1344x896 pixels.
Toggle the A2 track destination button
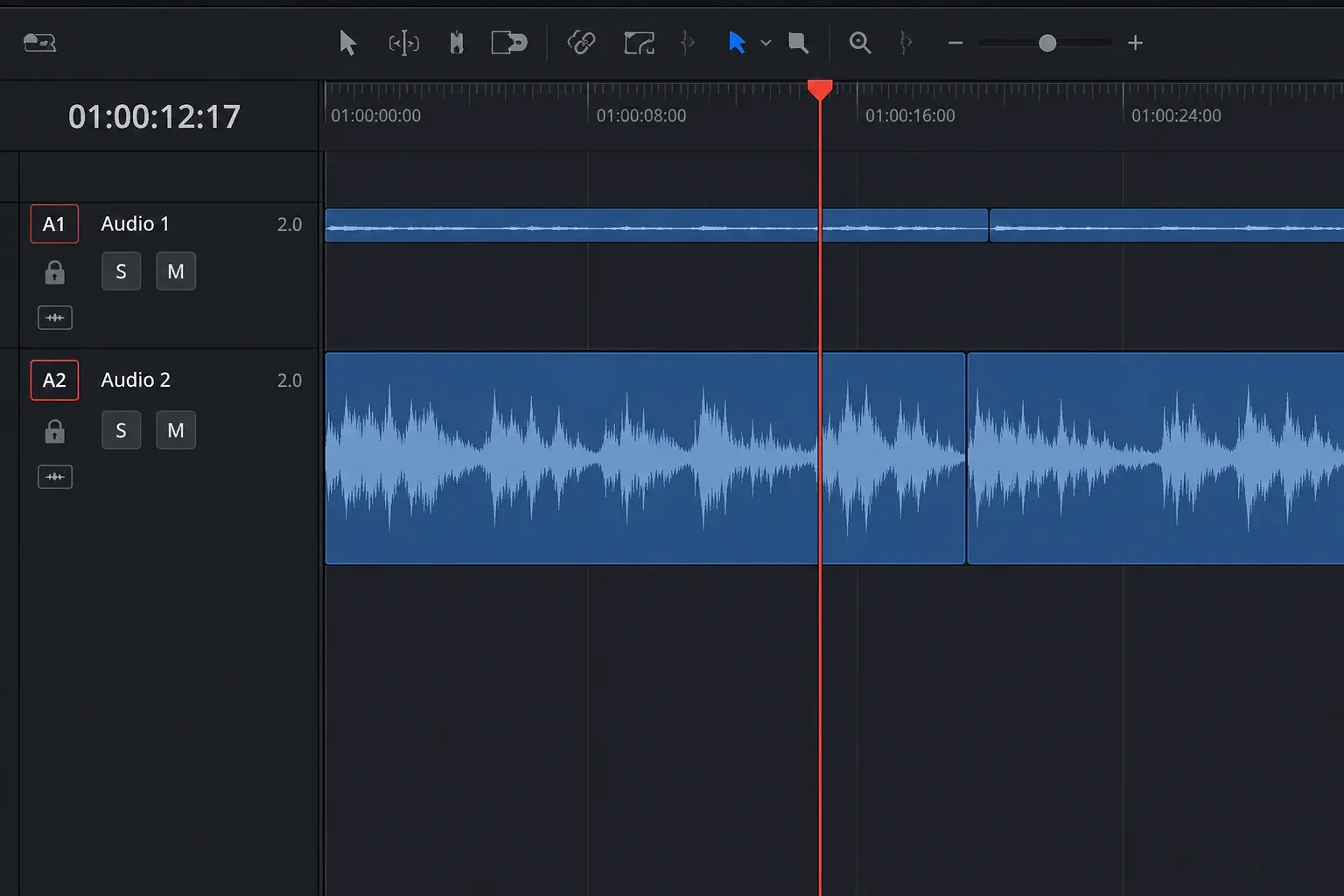[x=54, y=380]
